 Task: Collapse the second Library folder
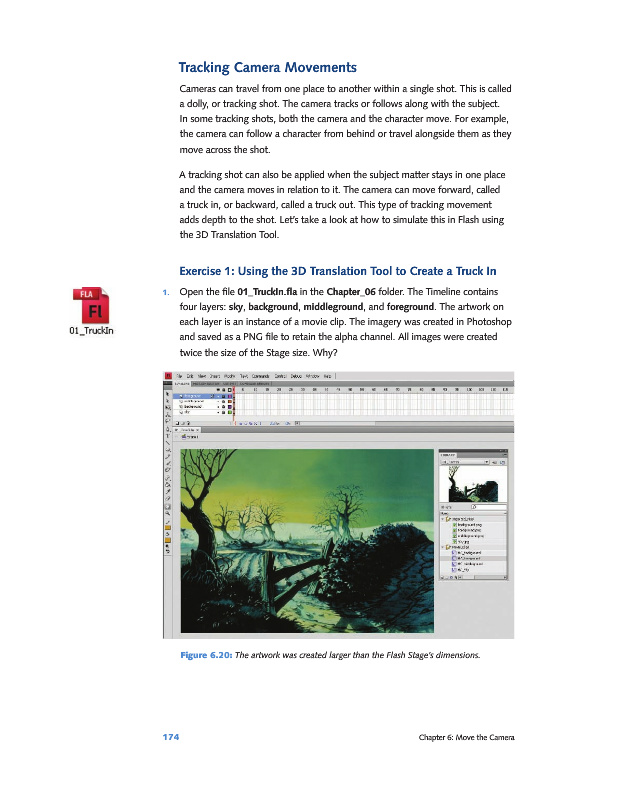(444, 547)
